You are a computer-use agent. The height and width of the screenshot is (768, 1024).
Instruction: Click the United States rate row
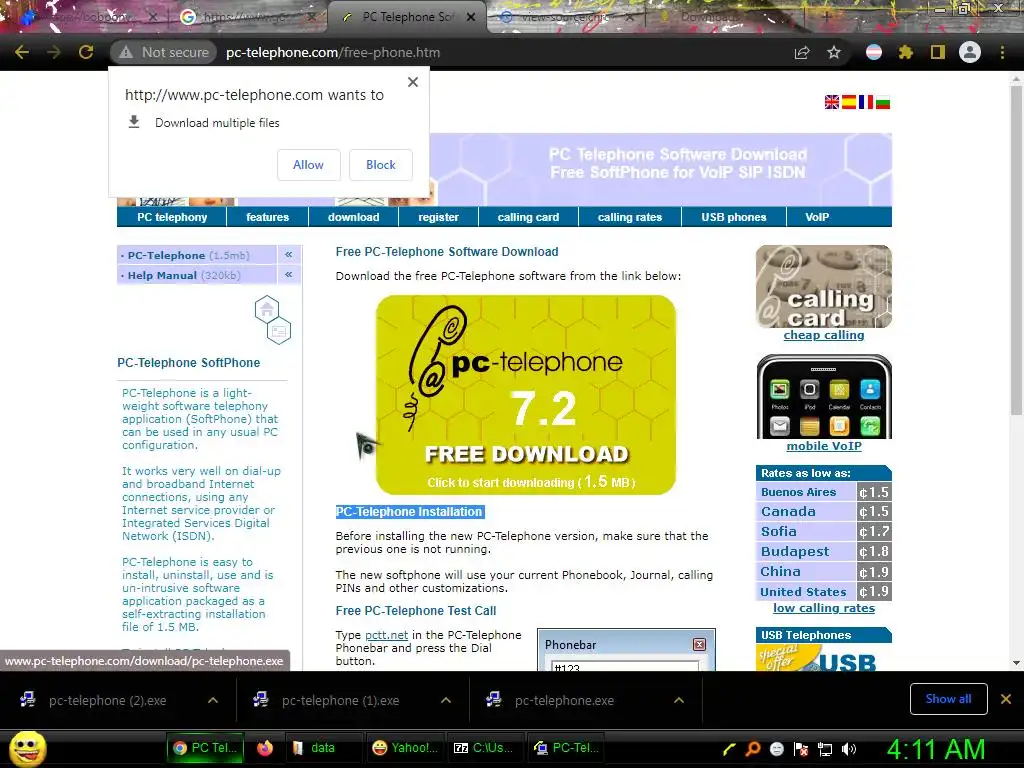[x=824, y=592]
